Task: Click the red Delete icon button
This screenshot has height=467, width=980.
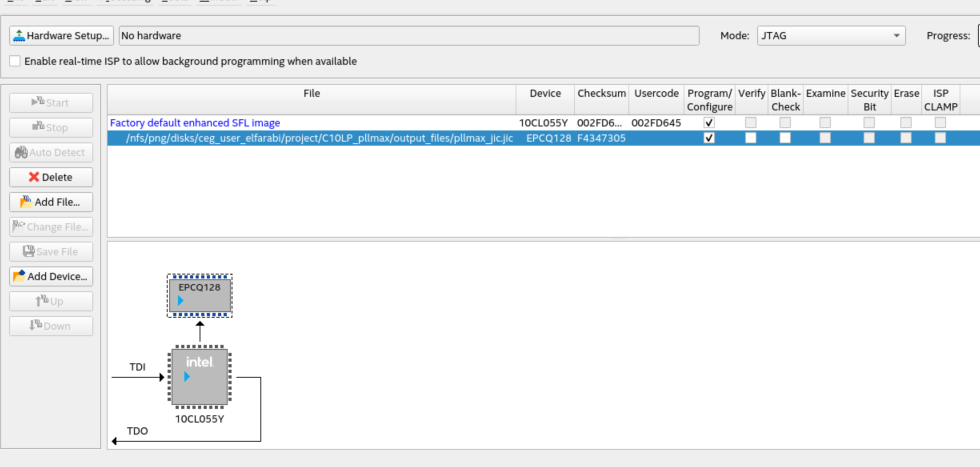Action: 51,177
